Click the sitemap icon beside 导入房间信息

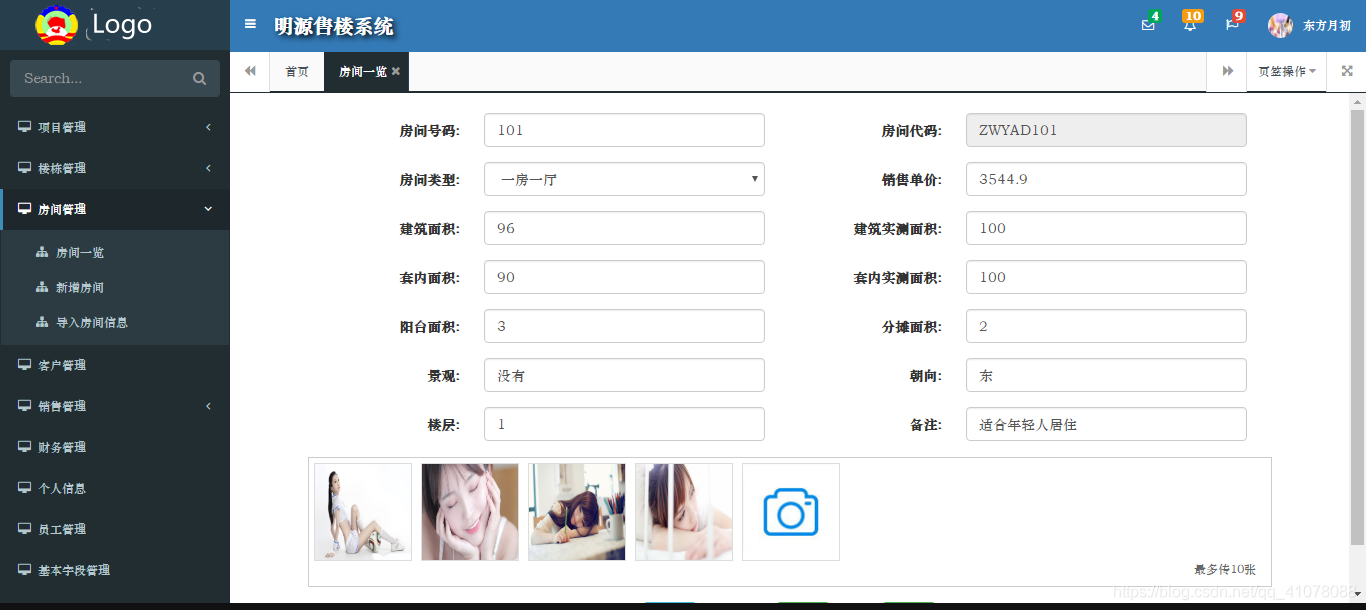tap(42, 322)
